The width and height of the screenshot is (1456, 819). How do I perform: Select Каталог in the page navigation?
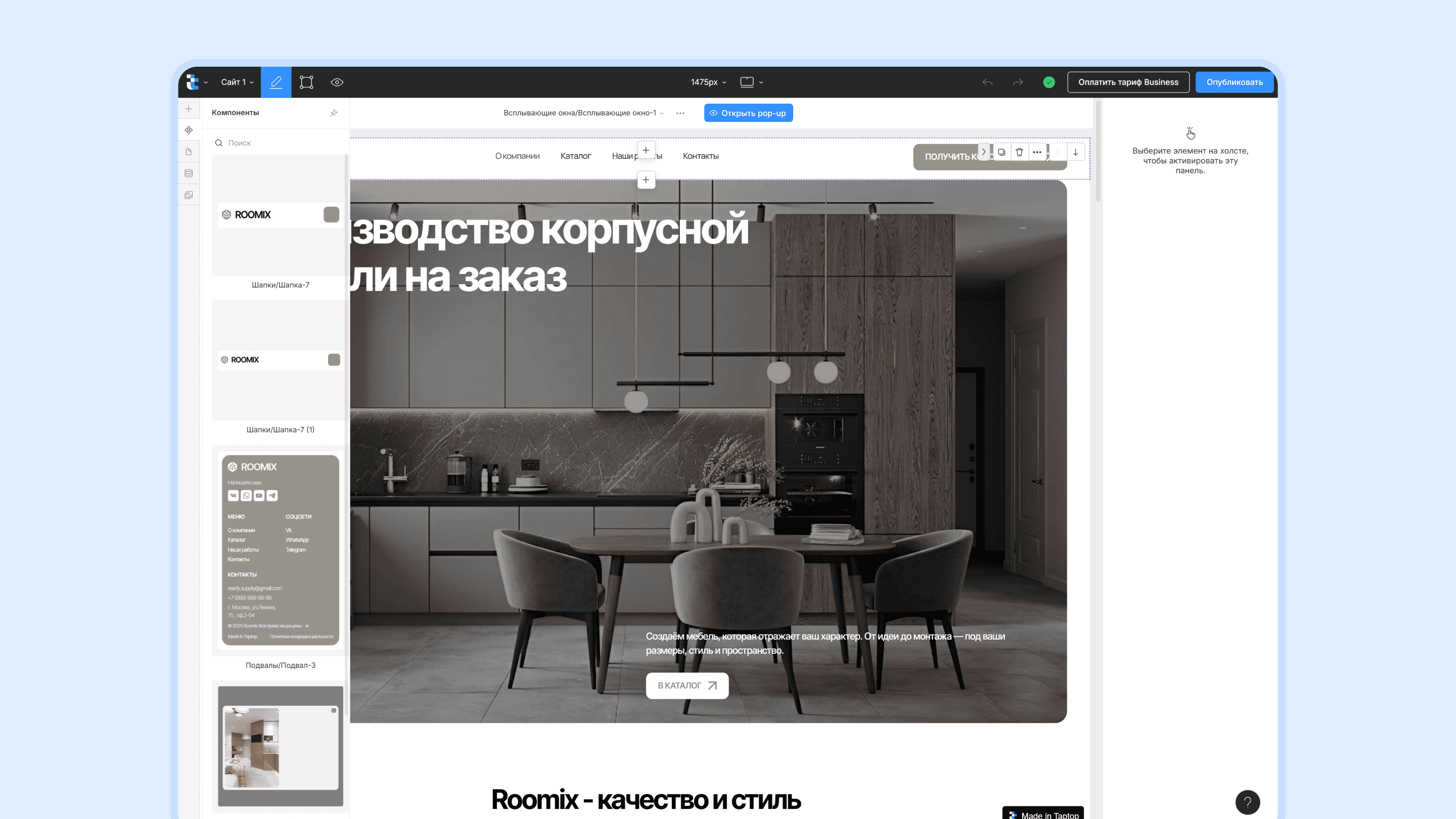[576, 156]
